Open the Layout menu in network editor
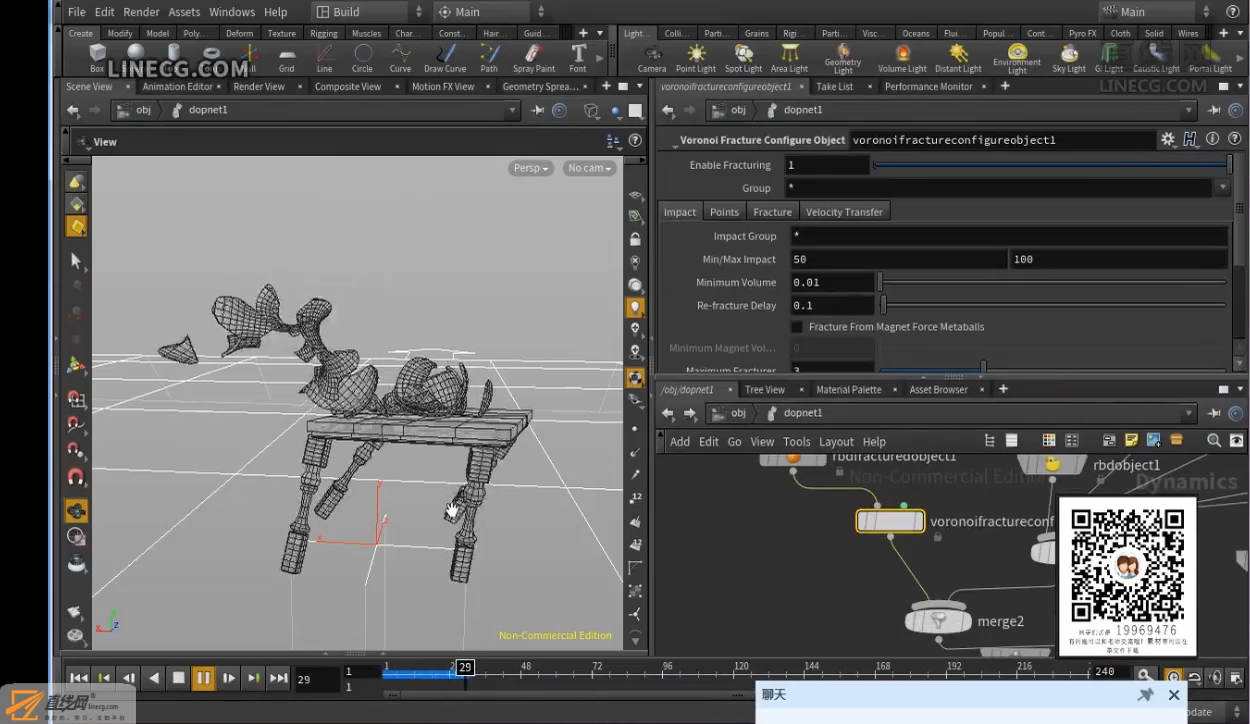1250x724 pixels. pyautogui.click(x=836, y=441)
